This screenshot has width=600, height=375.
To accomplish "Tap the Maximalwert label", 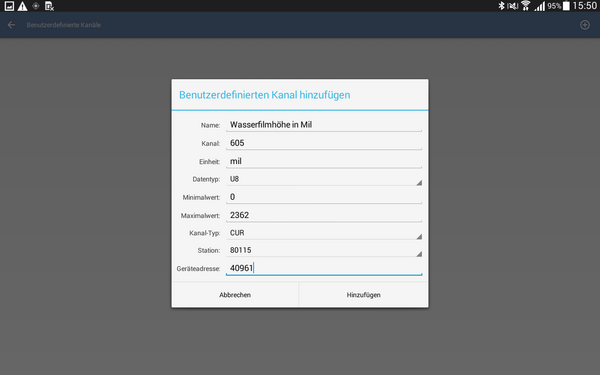I will coord(201,216).
